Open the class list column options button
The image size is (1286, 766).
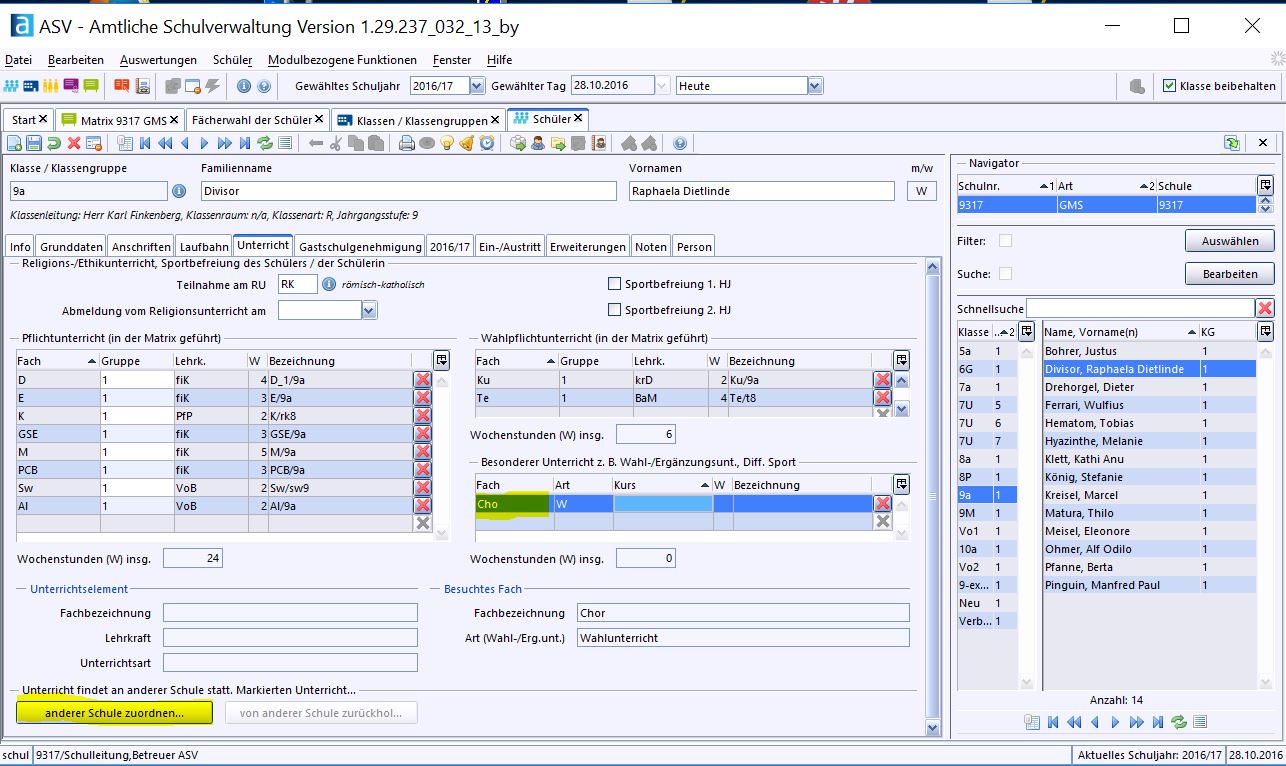click(1026, 331)
